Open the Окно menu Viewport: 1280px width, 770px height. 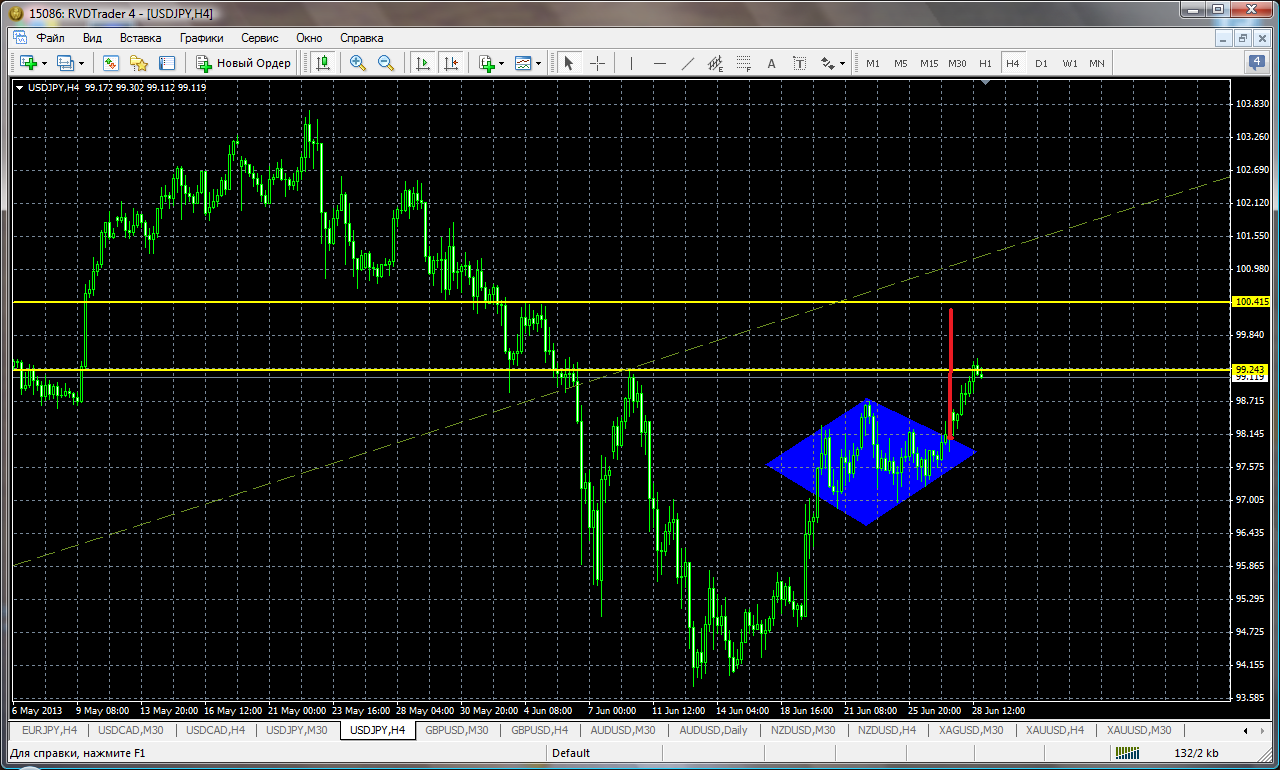[x=309, y=38]
